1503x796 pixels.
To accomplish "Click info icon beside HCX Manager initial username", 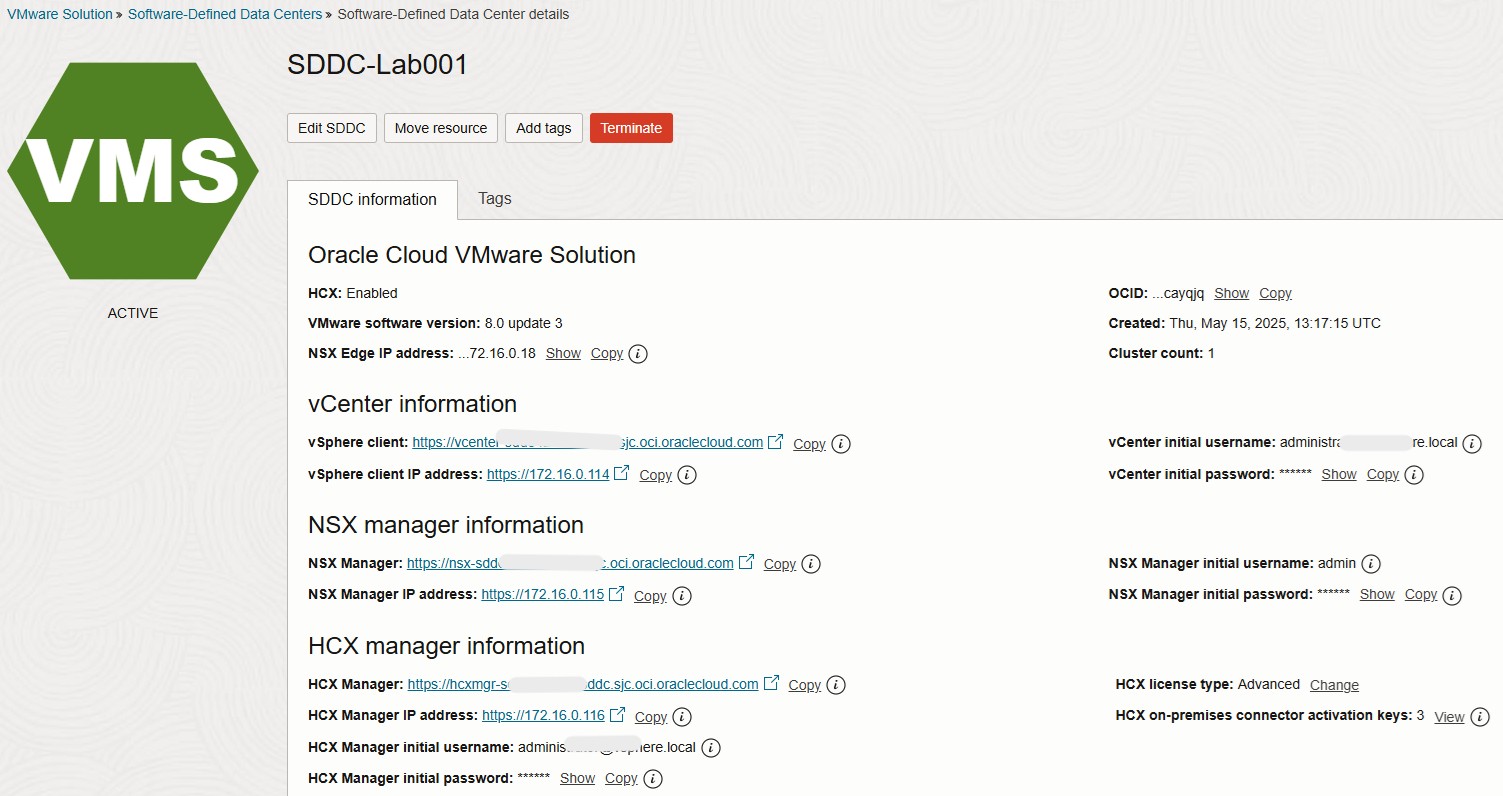I will pyautogui.click(x=711, y=748).
